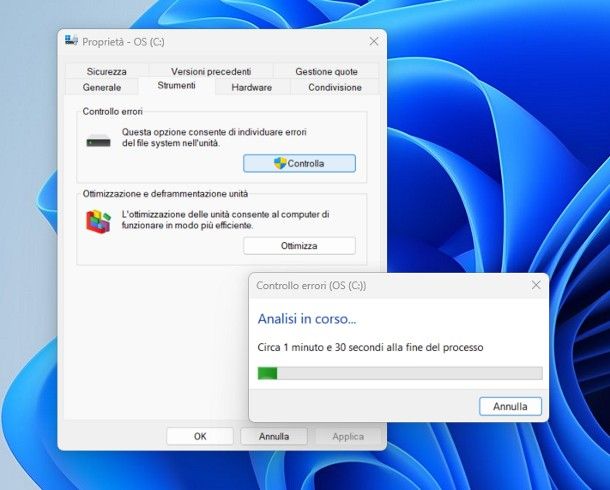Image resolution: width=610 pixels, height=490 pixels.
Task: Start error check with Controlla button
Action: (x=300, y=163)
